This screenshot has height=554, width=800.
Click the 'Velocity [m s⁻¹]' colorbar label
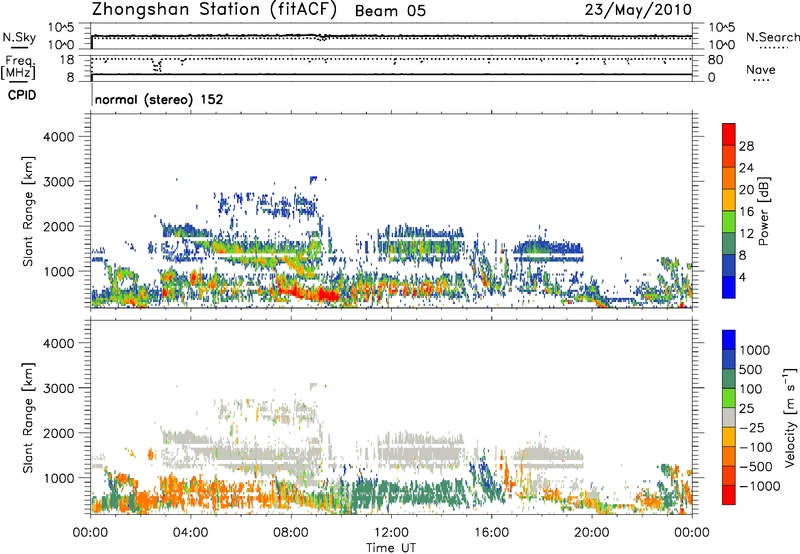(790, 417)
